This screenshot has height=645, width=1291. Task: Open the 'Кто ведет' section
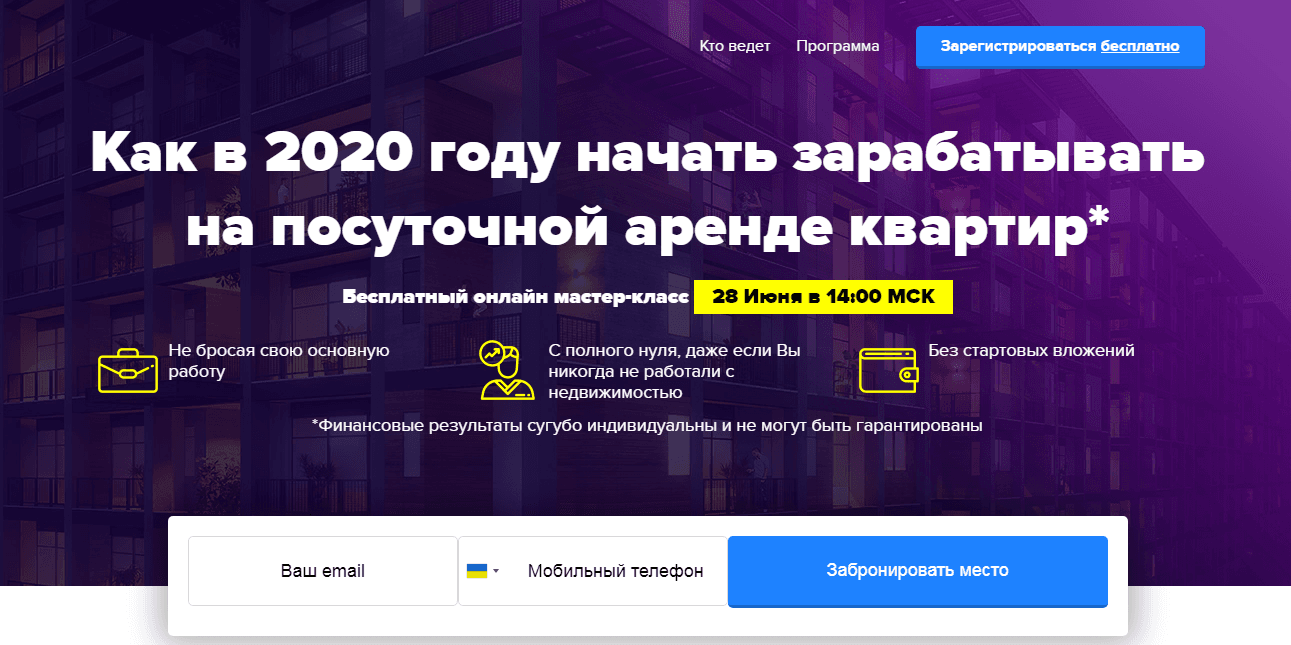(x=735, y=45)
